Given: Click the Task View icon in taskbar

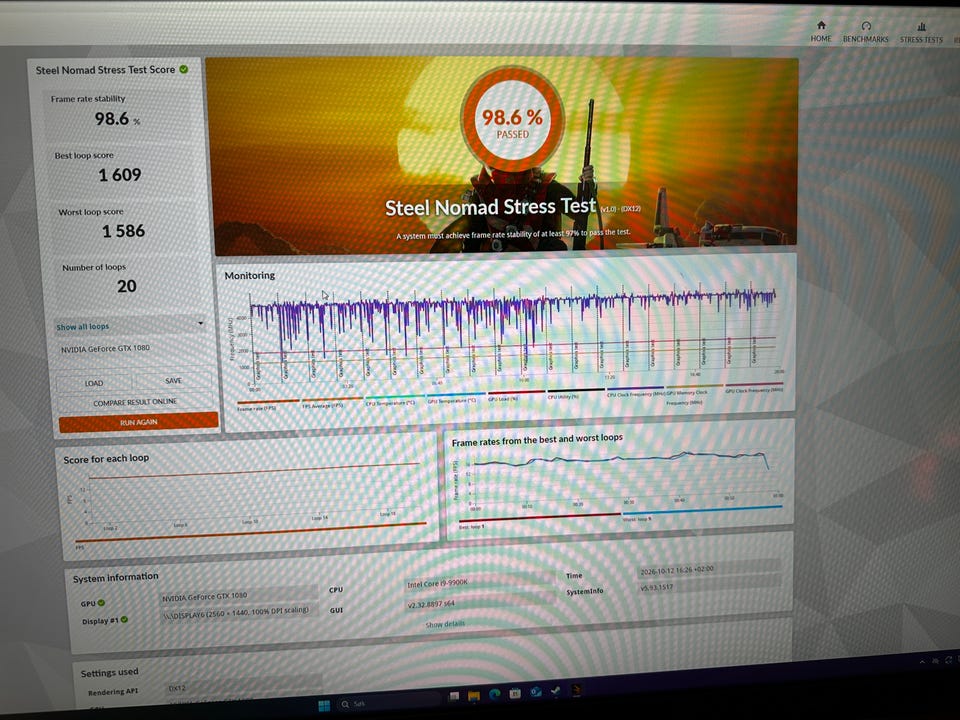Looking at the screenshot, I should [x=454, y=696].
